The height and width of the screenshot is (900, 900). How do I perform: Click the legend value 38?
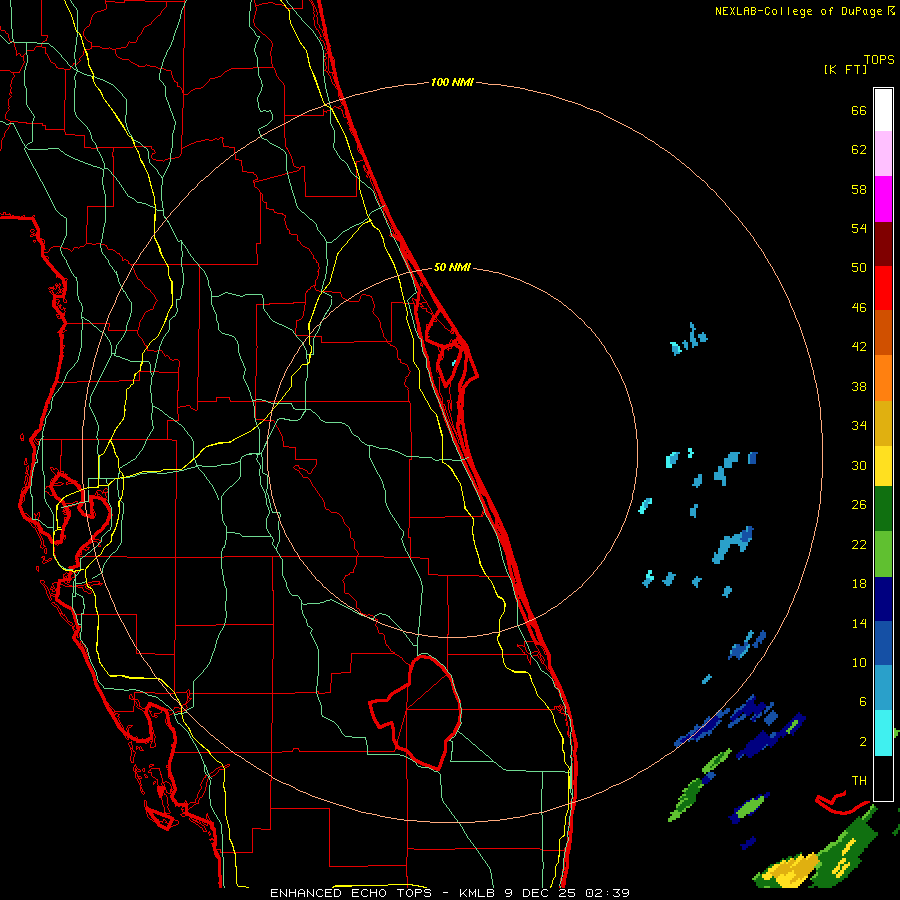859,386
